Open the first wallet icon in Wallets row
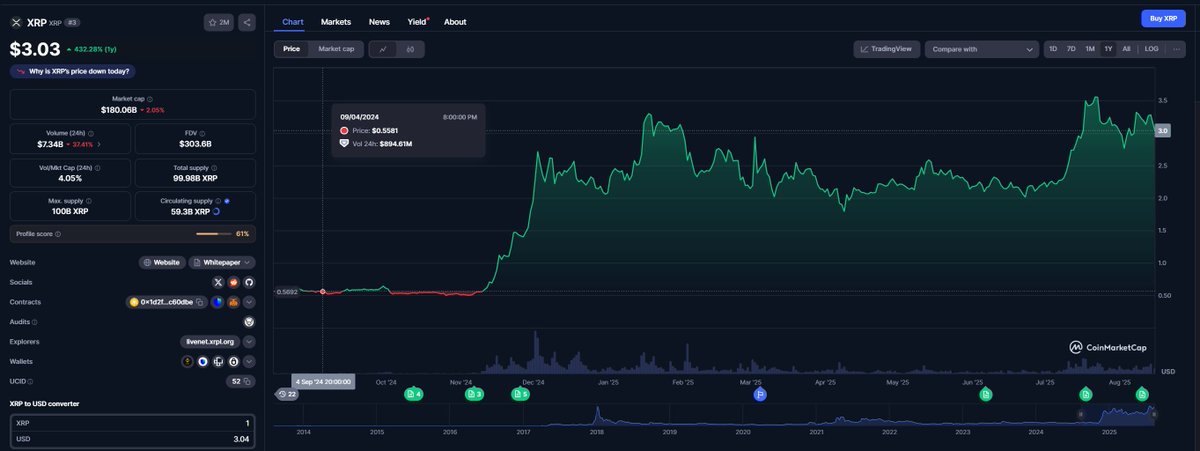This screenshot has width=1200, height=451. coord(187,361)
